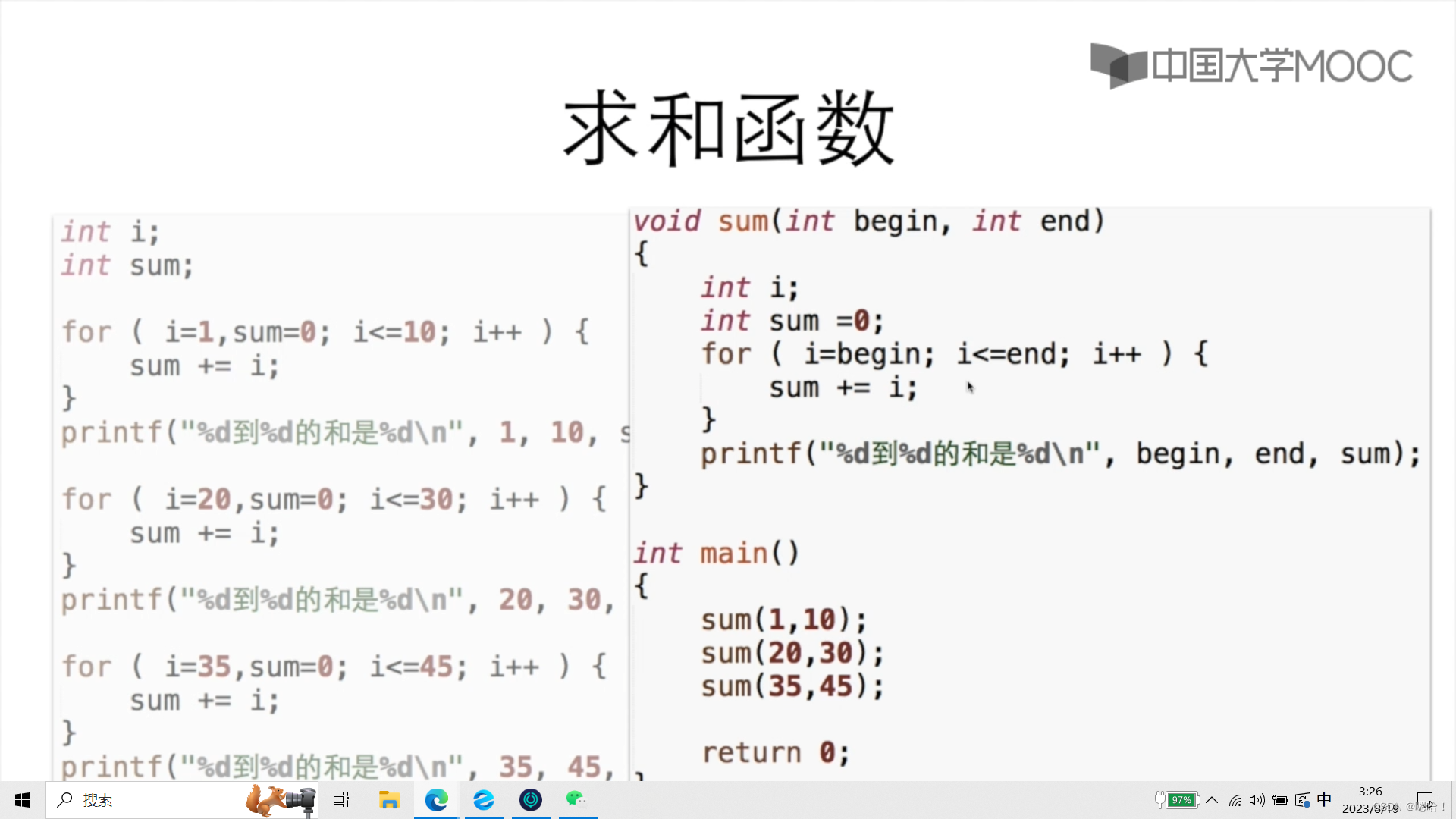This screenshot has width=1456, height=819.
Task: Click the network/WiFi status icon
Action: click(1233, 800)
